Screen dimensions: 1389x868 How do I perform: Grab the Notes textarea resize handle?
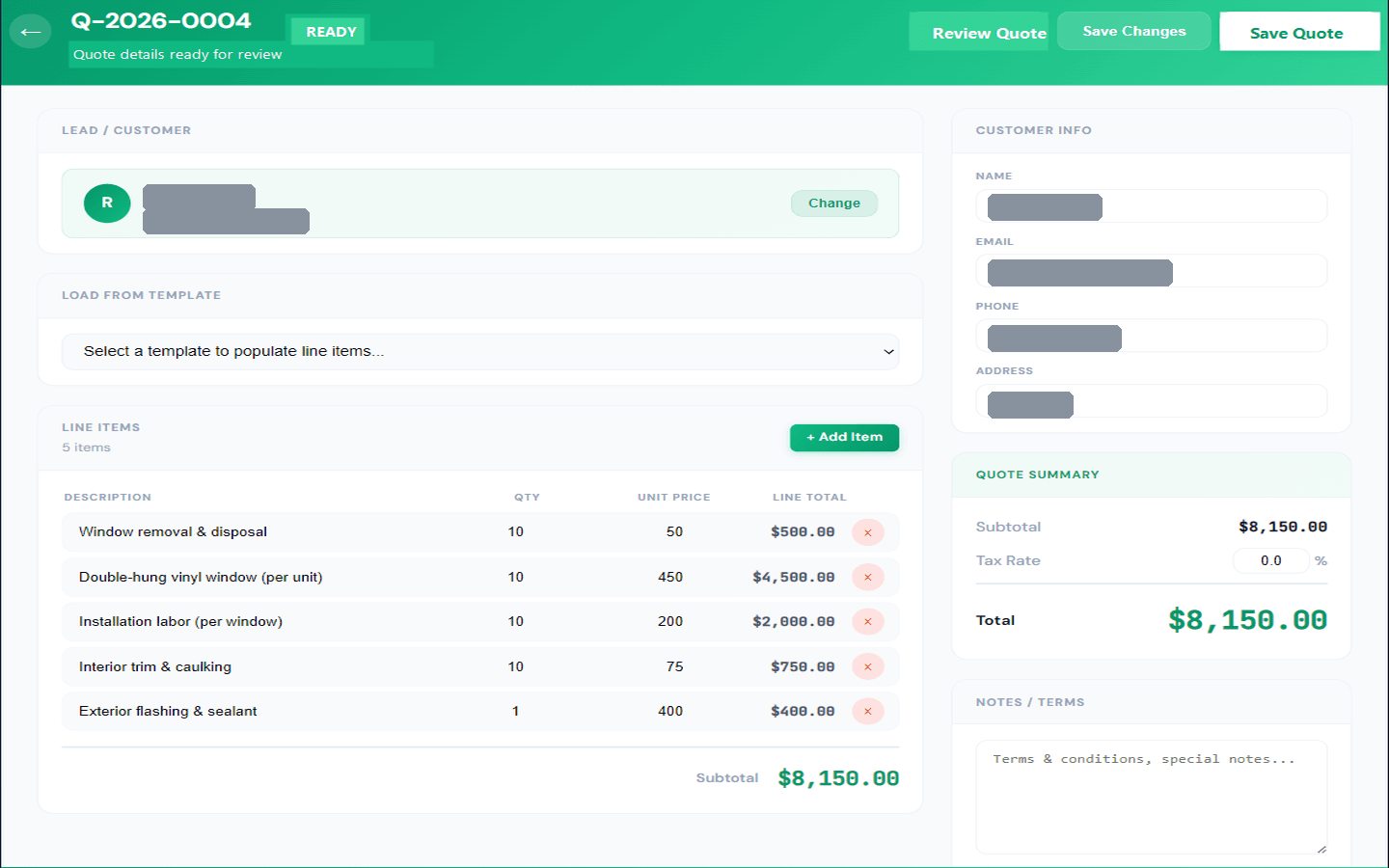coord(1321,849)
